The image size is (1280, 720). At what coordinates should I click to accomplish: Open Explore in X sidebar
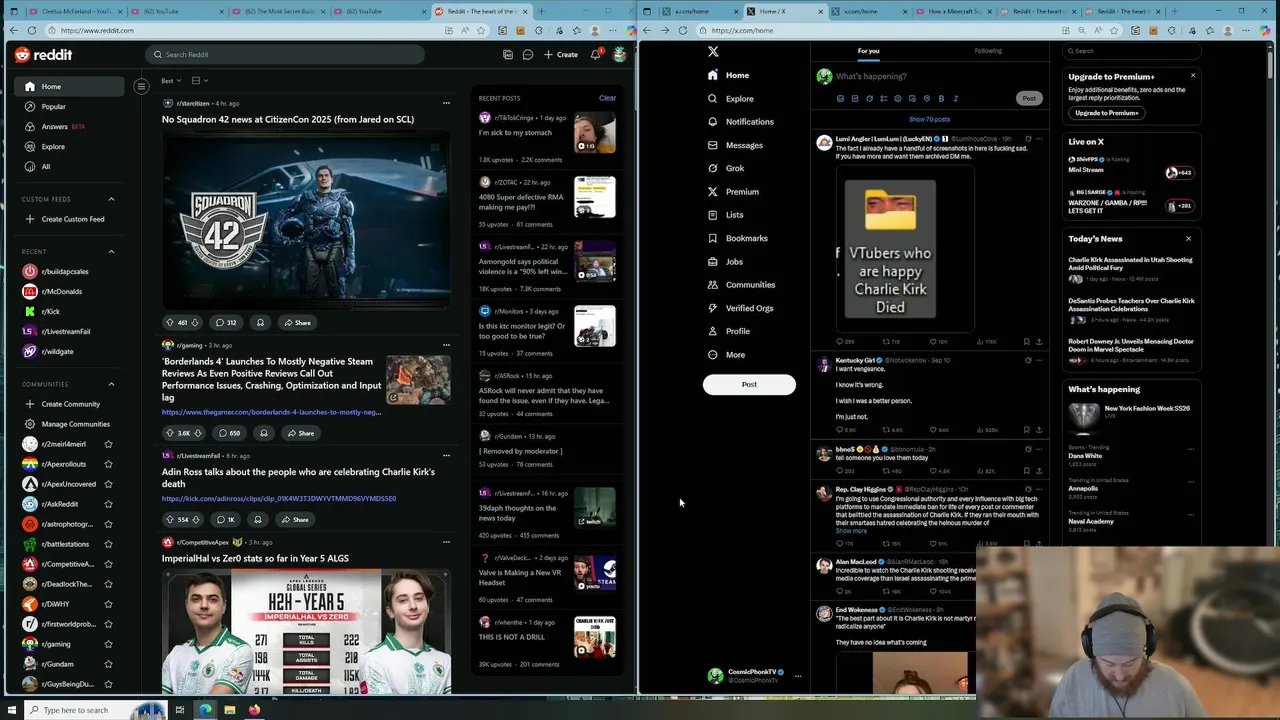pyautogui.click(x=730, y=98)
